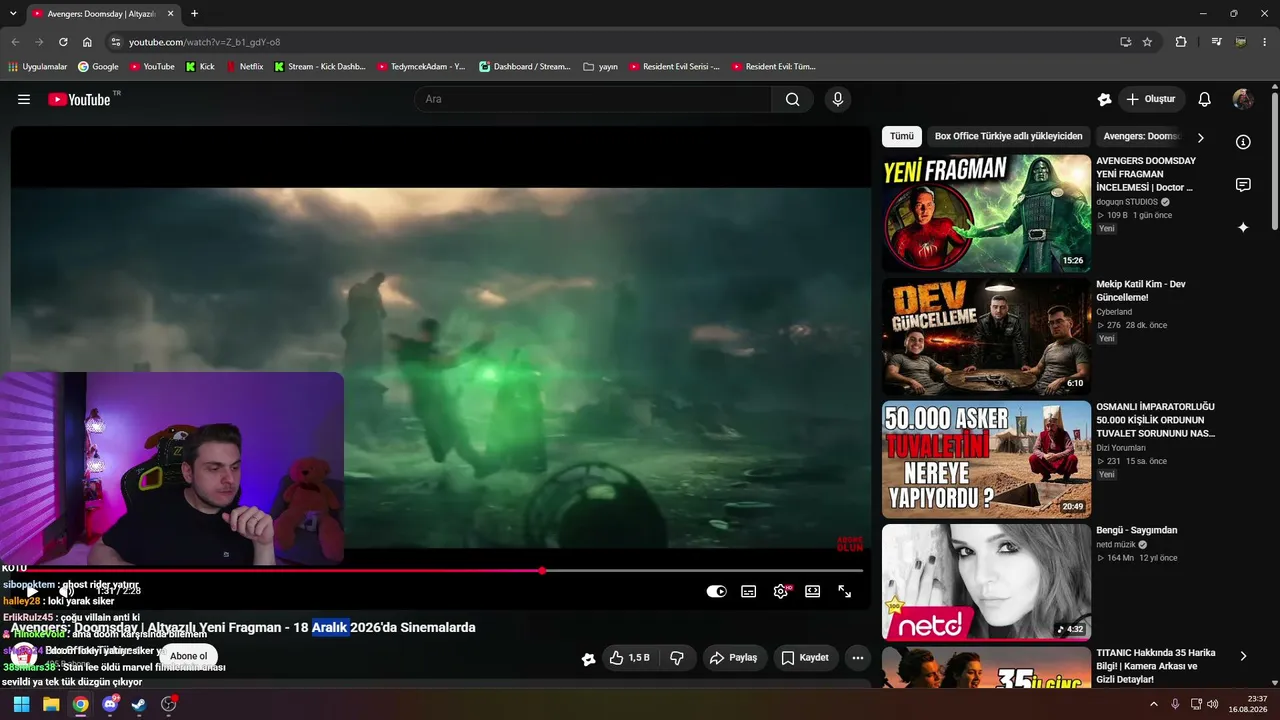Open the account avatar menu
The height and width of the screenshot is (720, 1280).
[x=1243, y=99]
